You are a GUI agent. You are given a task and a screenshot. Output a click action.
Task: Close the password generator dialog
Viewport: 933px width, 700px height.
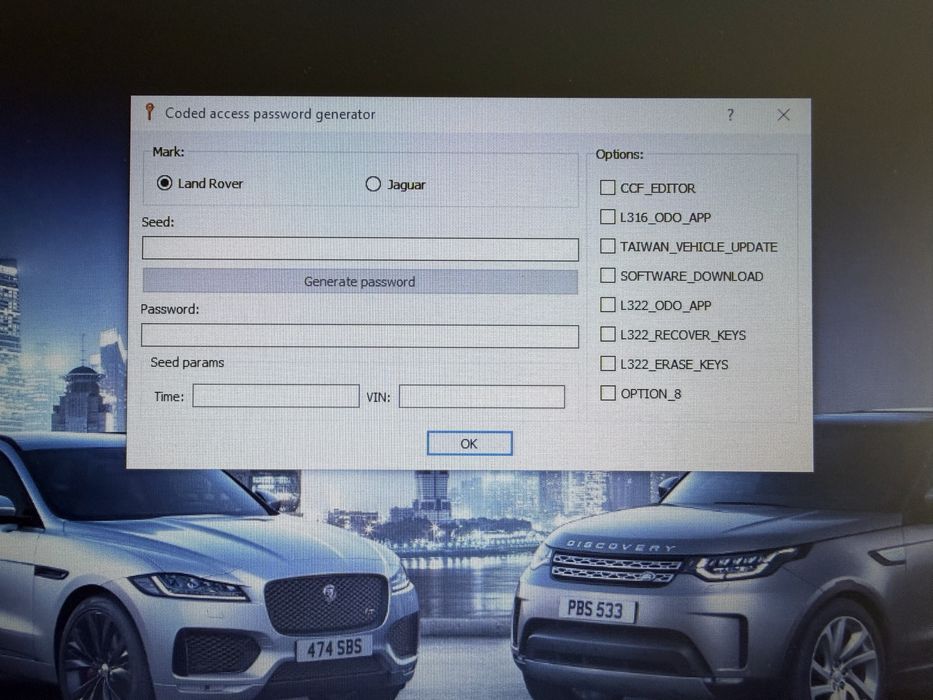784,115
